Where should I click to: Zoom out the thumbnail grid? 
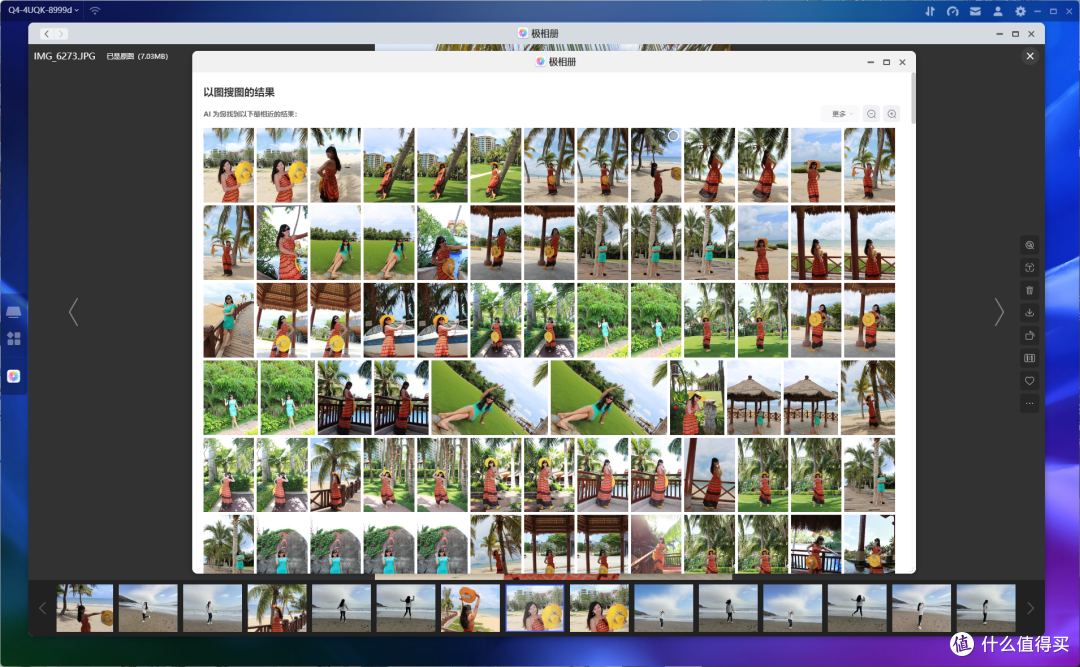871,114
